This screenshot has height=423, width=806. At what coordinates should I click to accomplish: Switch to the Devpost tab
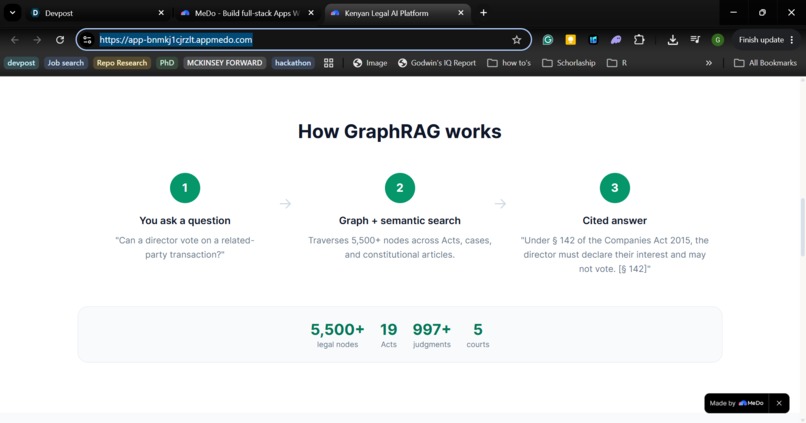(96, 13)
